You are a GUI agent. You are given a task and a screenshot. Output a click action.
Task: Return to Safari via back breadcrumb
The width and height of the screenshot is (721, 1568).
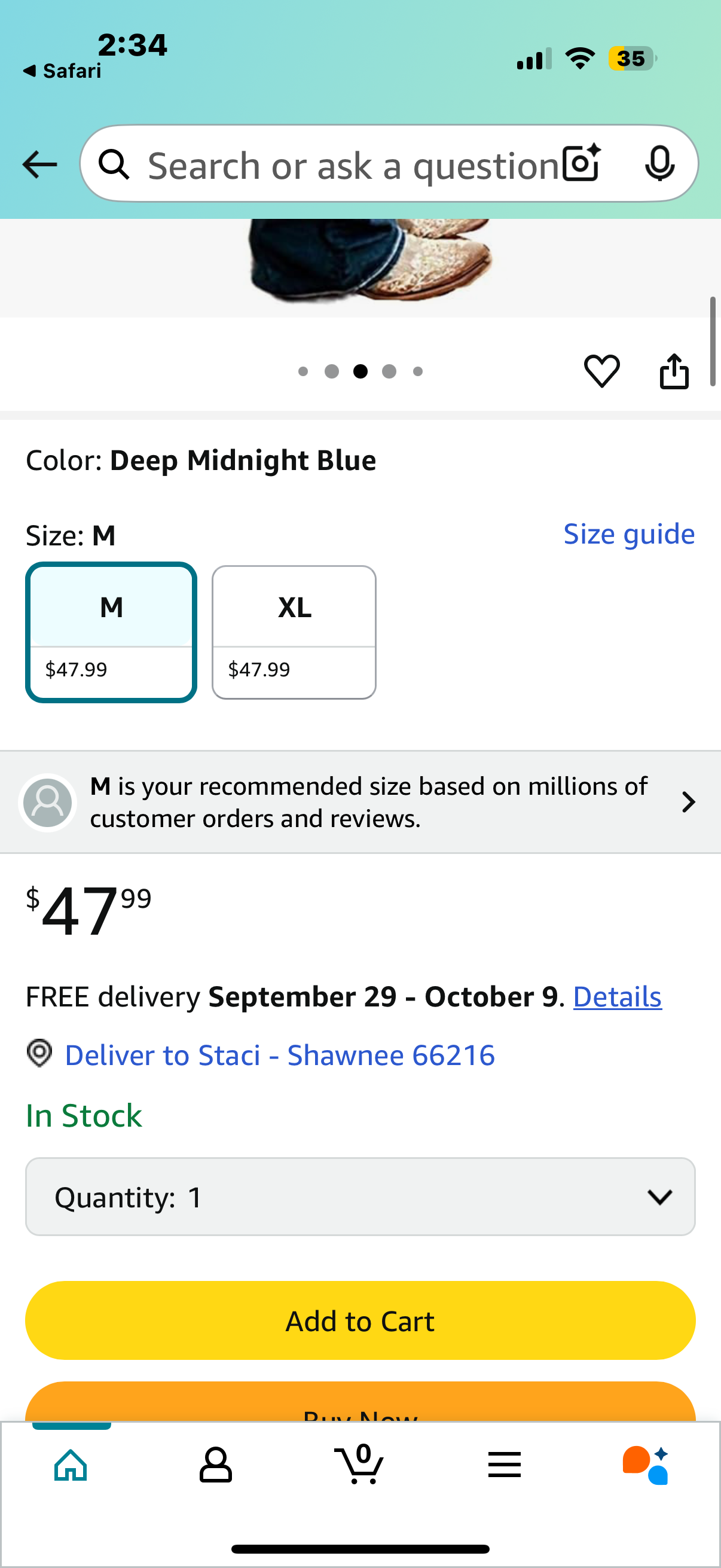(x=62, y=71)
